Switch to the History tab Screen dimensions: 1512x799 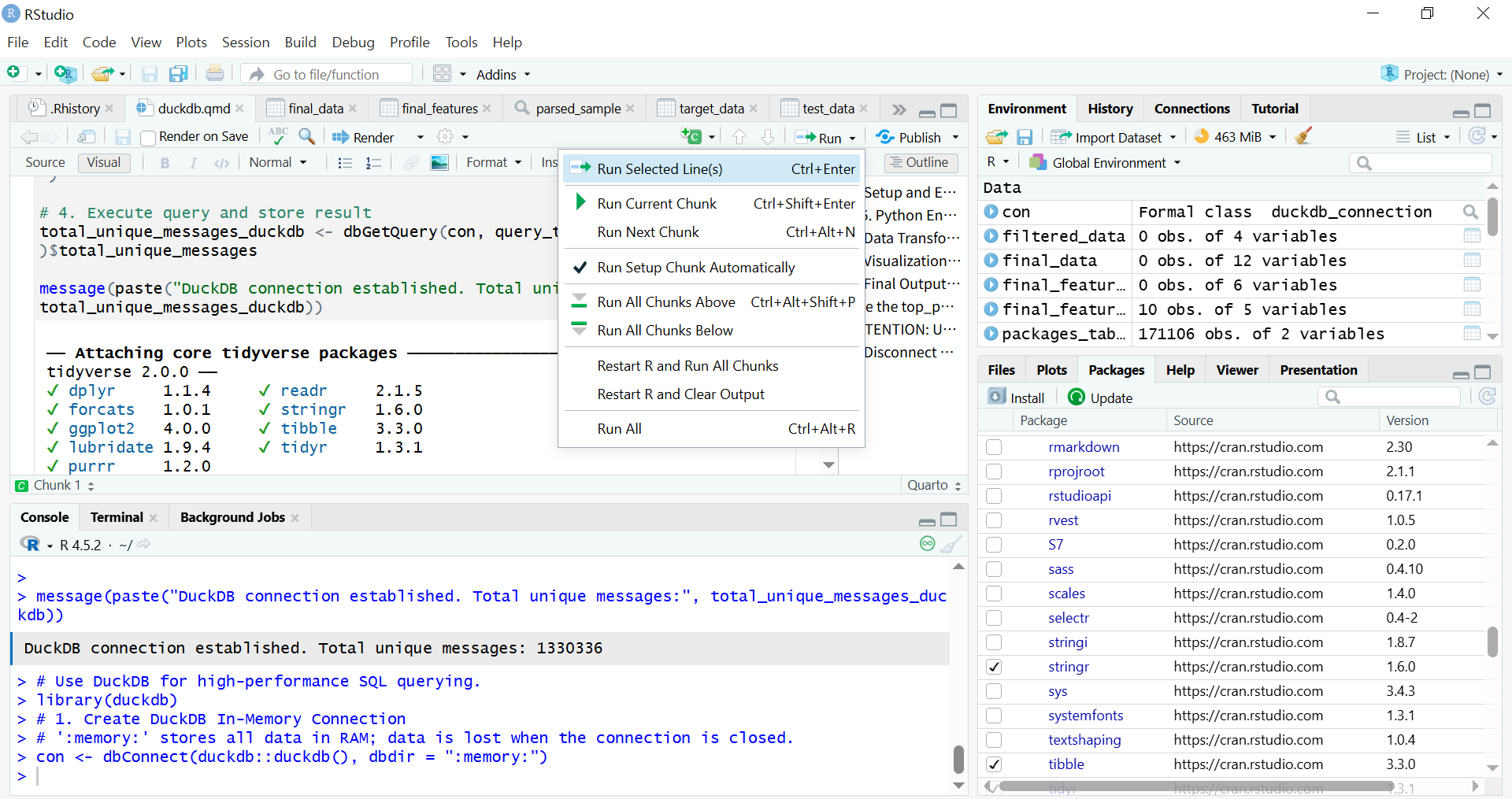click(1110, 109)
